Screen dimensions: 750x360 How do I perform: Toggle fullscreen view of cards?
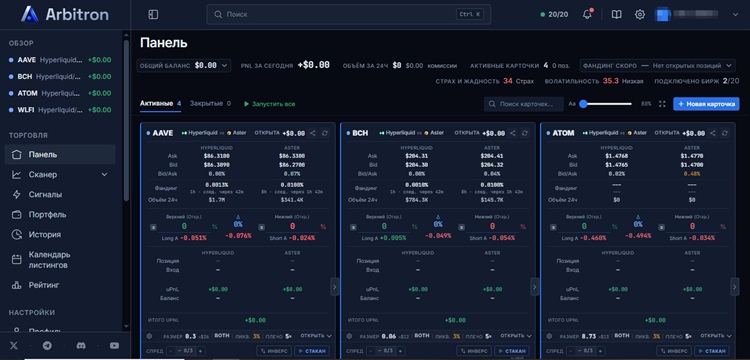(x=662, y=104)
